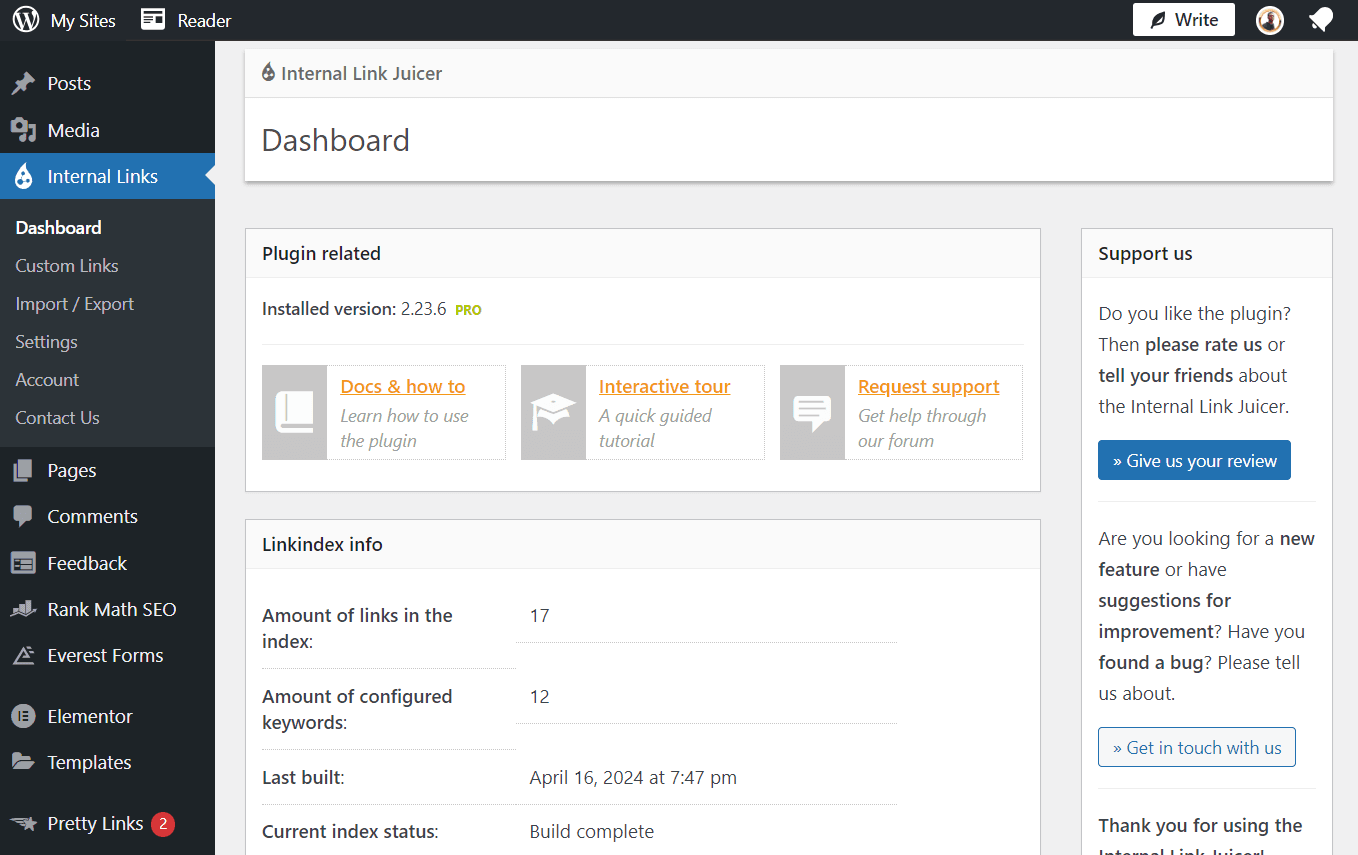
Task: Click the PRO version label
Action: (x=468, y=310)
